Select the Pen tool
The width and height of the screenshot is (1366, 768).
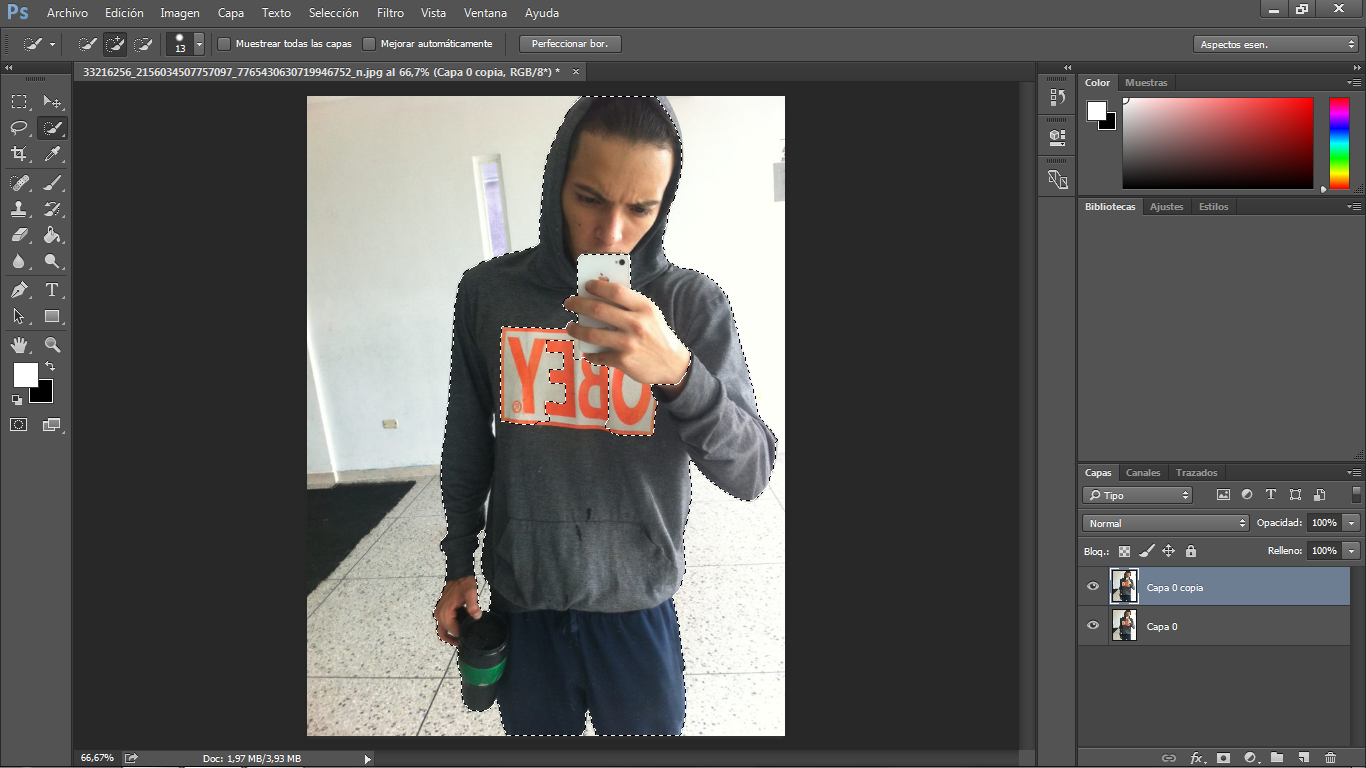tap(19, 290)
